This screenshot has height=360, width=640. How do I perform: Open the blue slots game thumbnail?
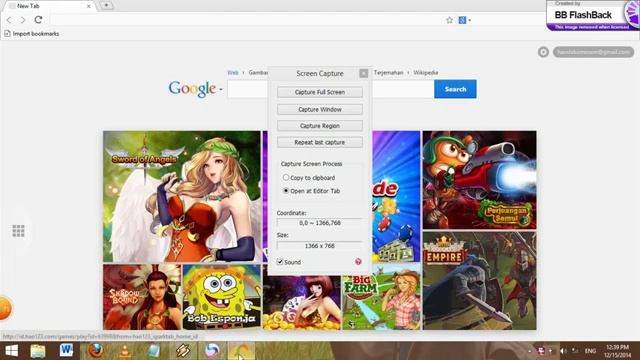396,196
